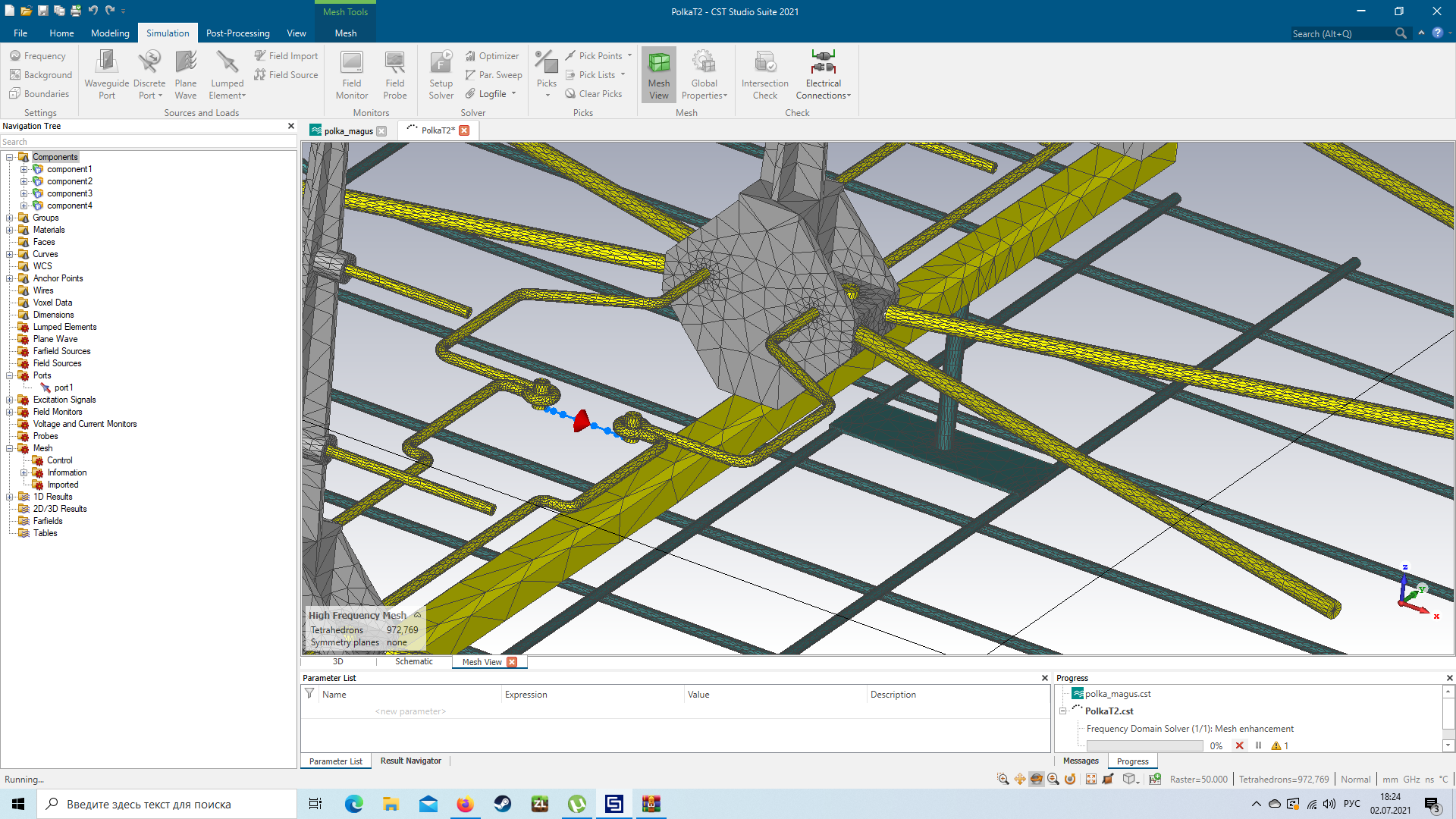Open the Result Navigator tab
Image resolution: width=1456 pixels, height=819 pixels.
click(410, 761)
